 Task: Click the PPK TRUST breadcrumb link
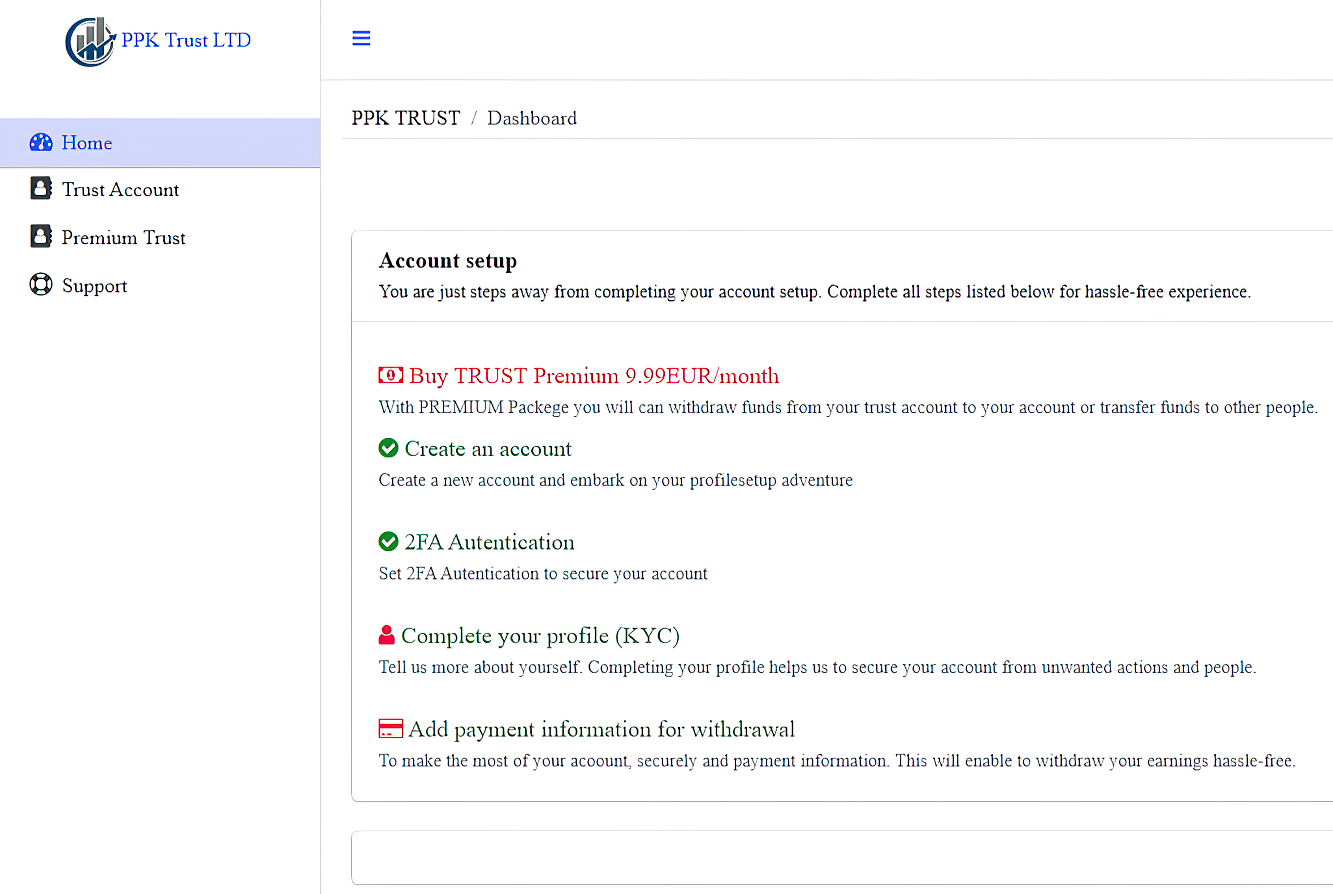pyautogui.click(x=405, y=118)
